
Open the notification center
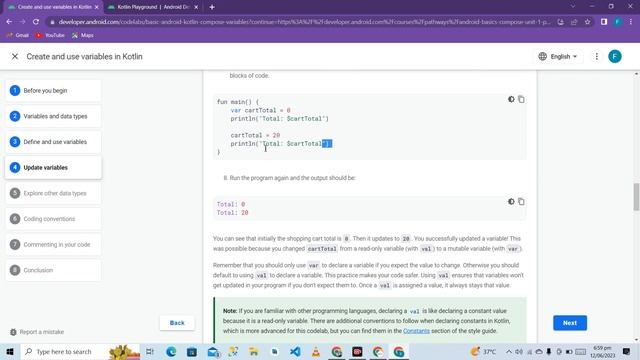tap(627, 351)
